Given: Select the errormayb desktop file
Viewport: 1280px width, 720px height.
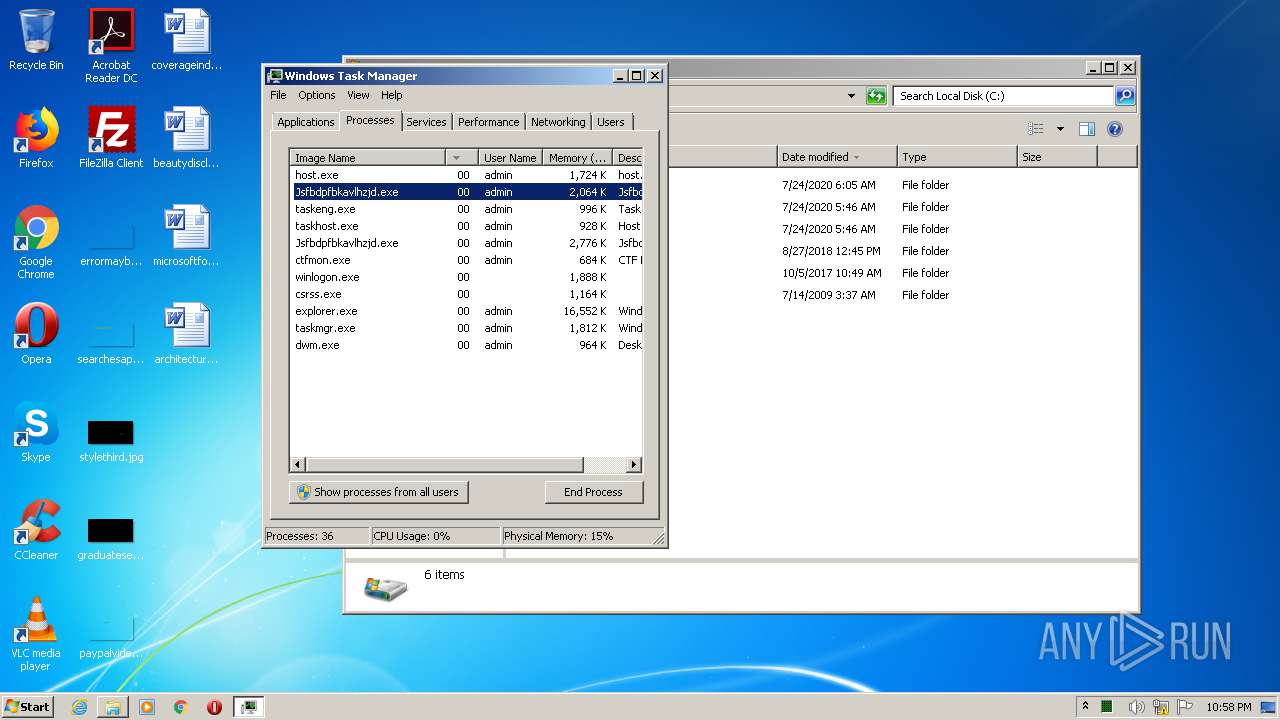Looking at the screenshot, I should (x=111, y=242).
